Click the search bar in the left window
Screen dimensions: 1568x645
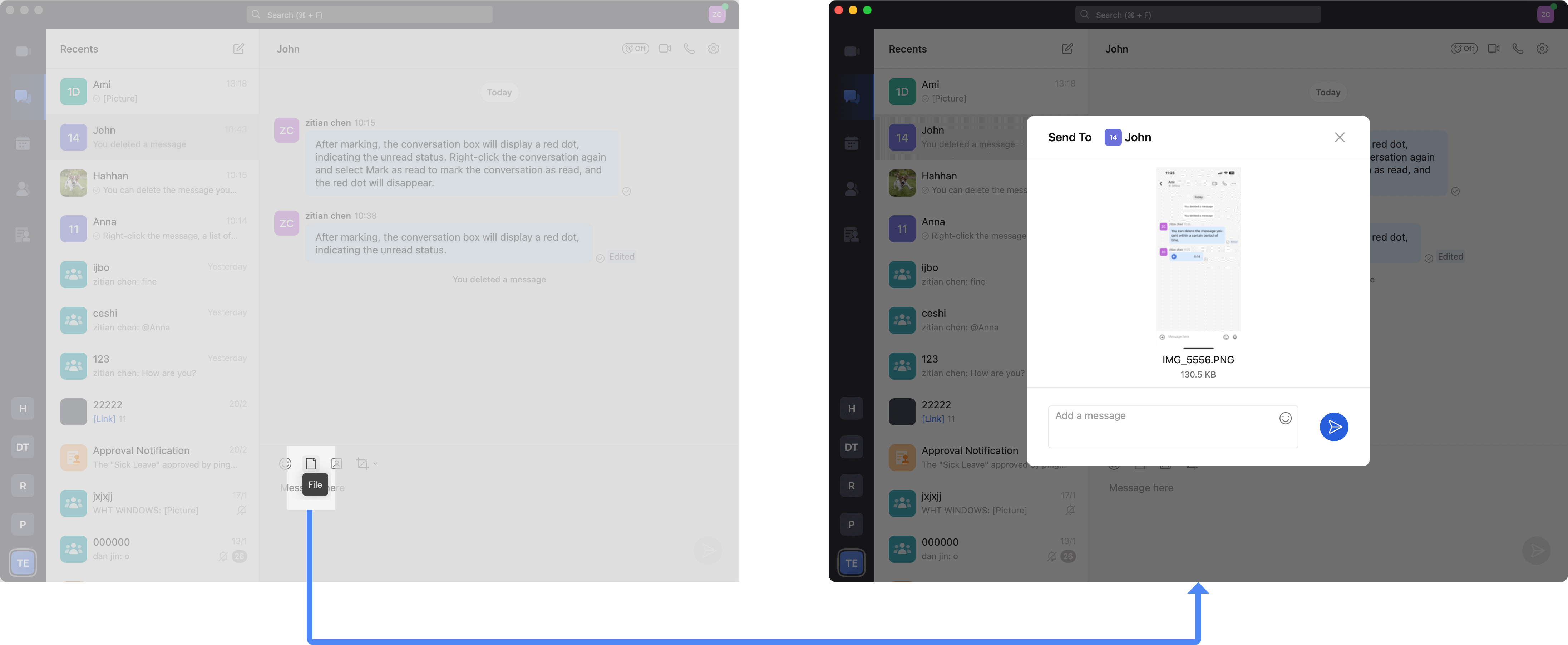[x=370, y=15]
